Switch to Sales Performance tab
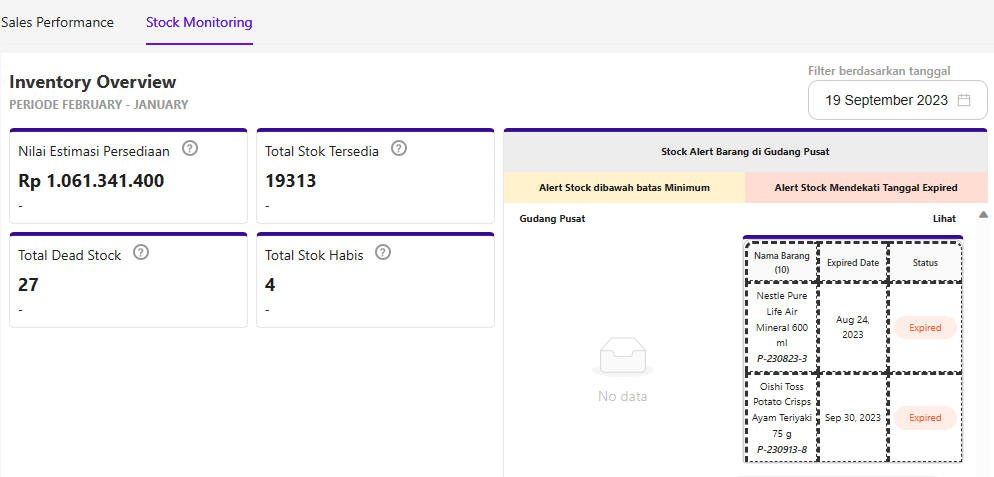The height and width of the screenshot is (477, 994). [57, 22]
